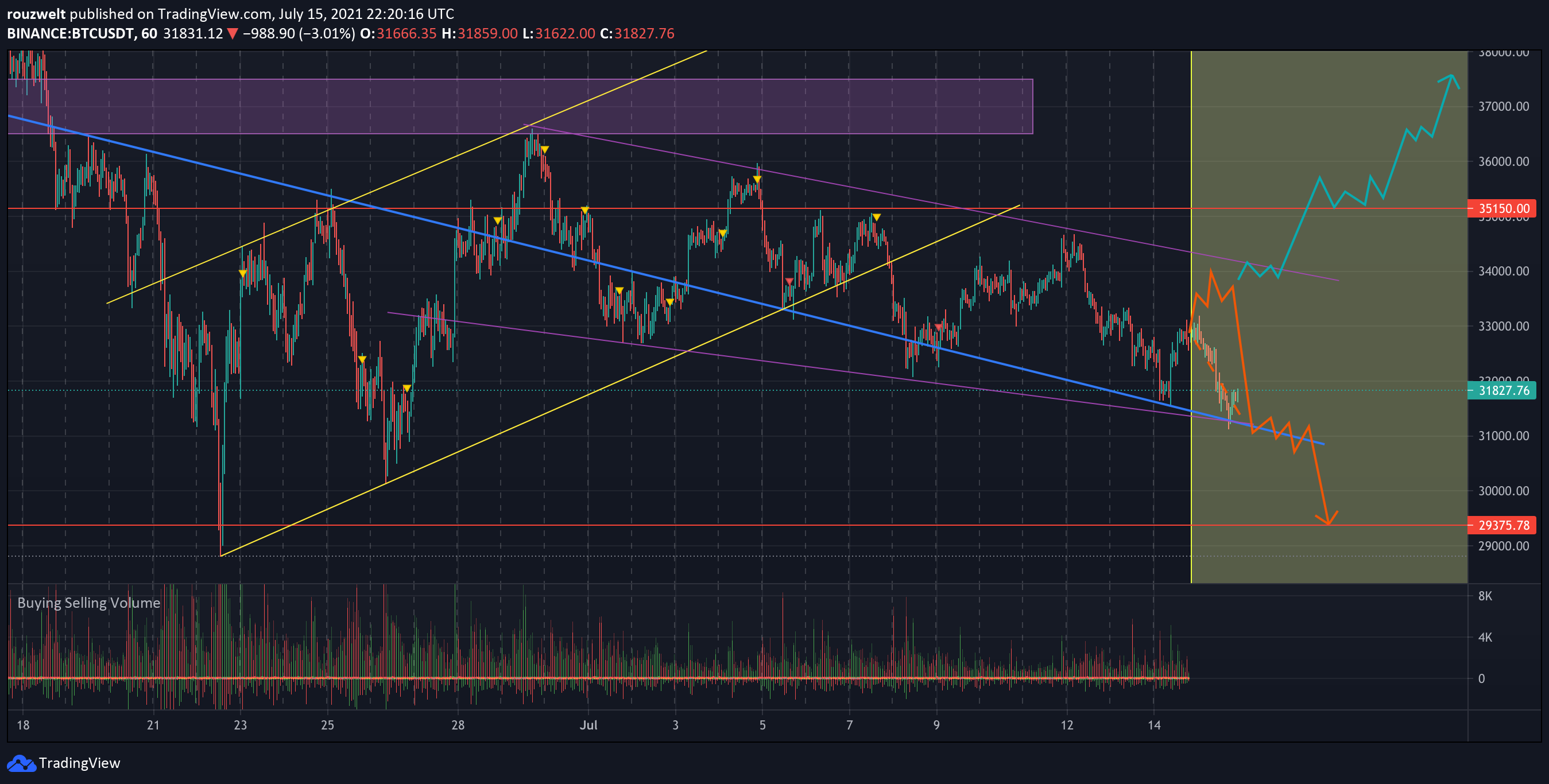Click the orange downward projection arrowhead

(1327, 518)
